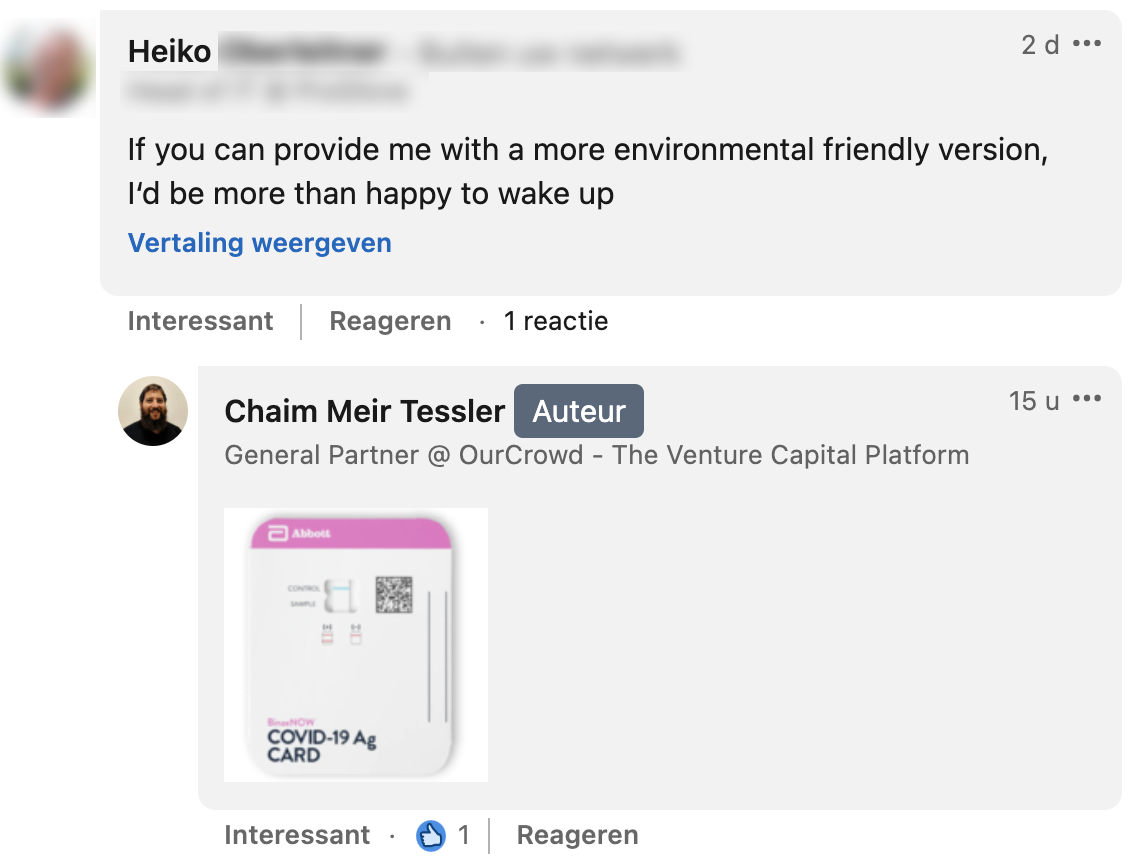Click the 2 d timestamp
This screenshot has height=868, width=1136.
point(1040,45)
